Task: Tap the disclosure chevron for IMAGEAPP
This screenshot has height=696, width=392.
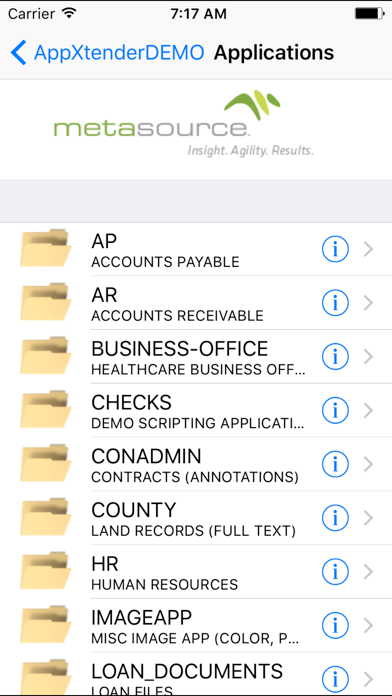Action: (x=368, y=625)
